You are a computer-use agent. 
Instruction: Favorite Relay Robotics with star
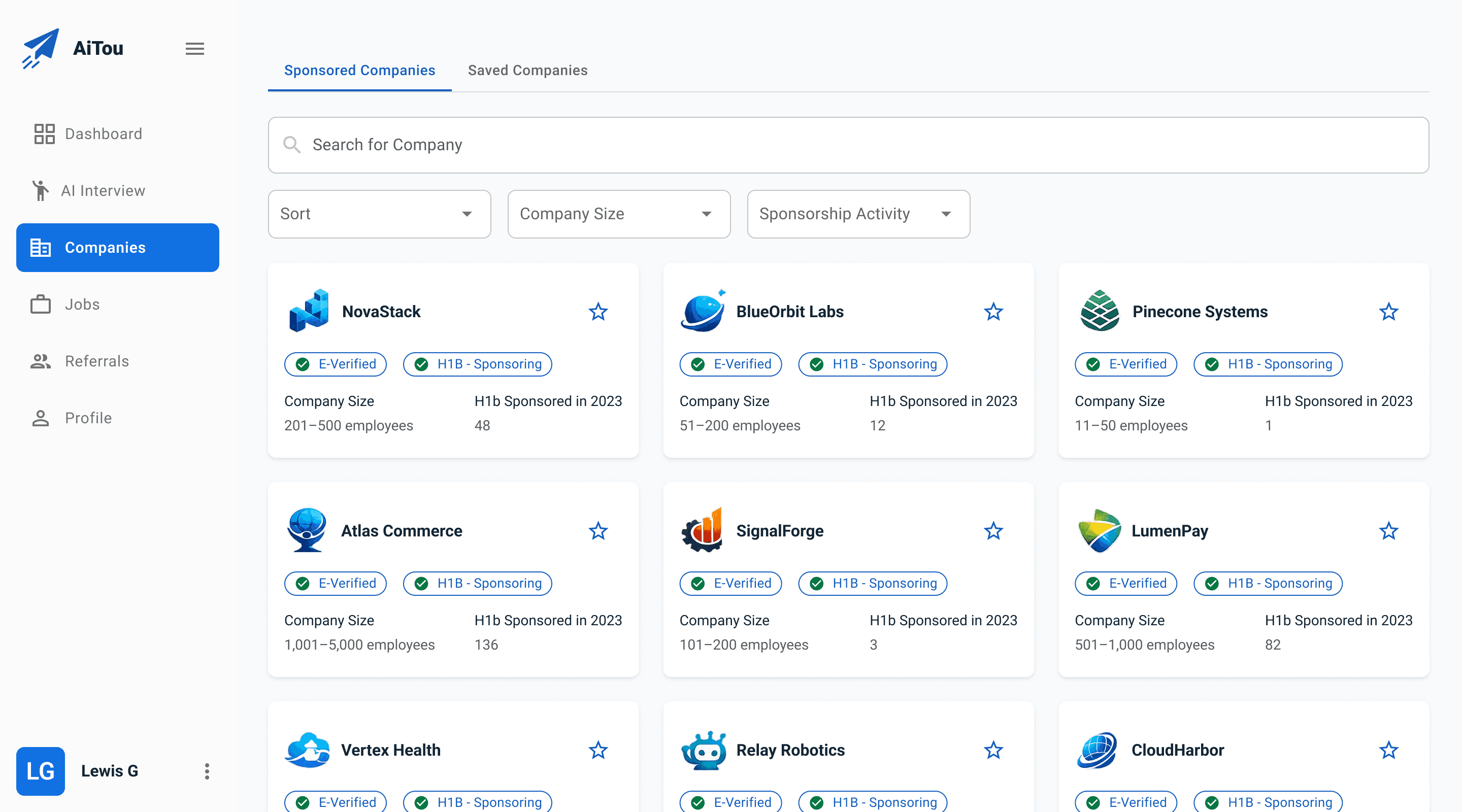point(993,750)
